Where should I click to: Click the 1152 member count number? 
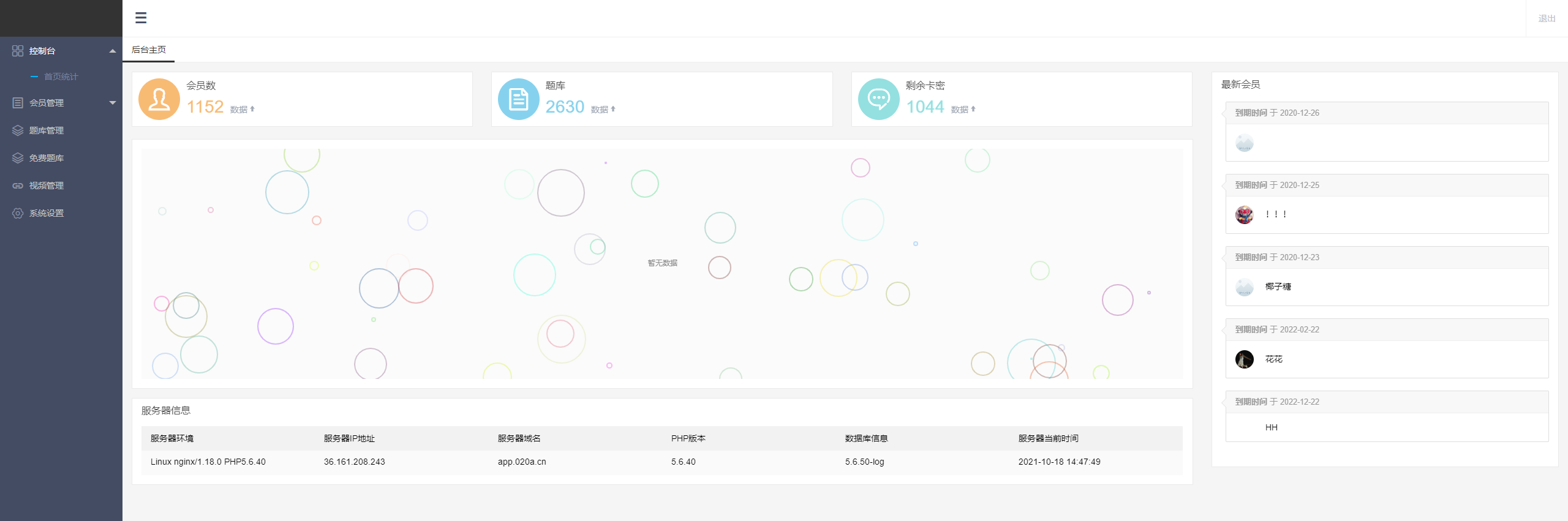(x=205, y=107)
